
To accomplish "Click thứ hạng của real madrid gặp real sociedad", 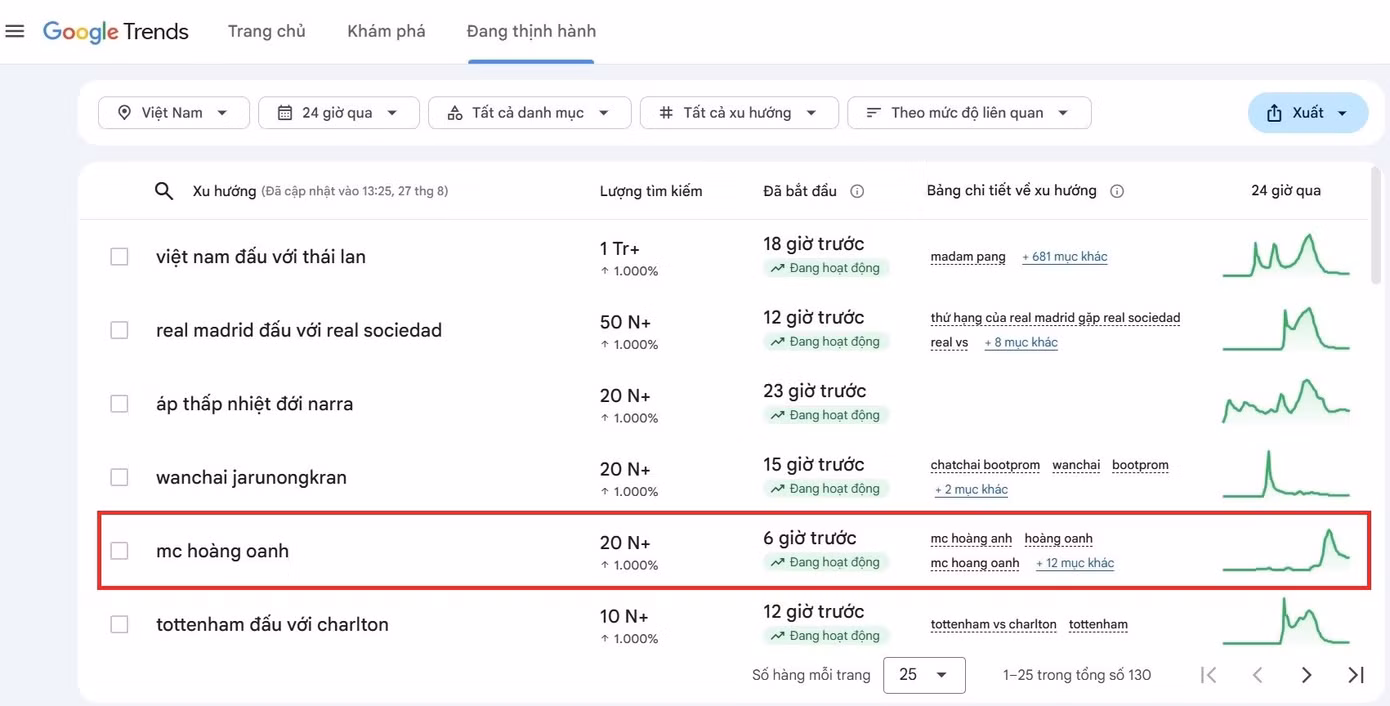I will point(1055,318).
